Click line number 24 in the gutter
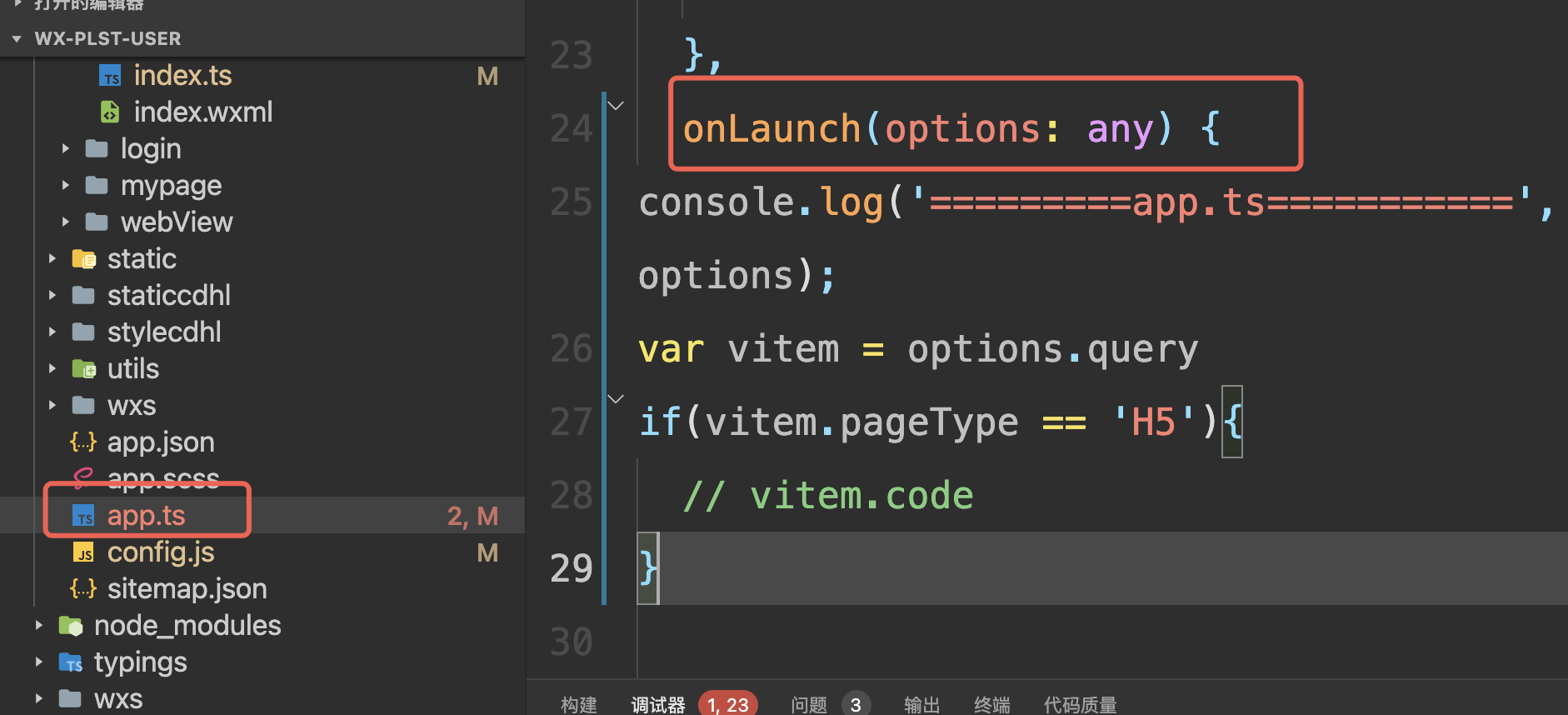The image size is (1568, 715). click(x=572, y=128)
